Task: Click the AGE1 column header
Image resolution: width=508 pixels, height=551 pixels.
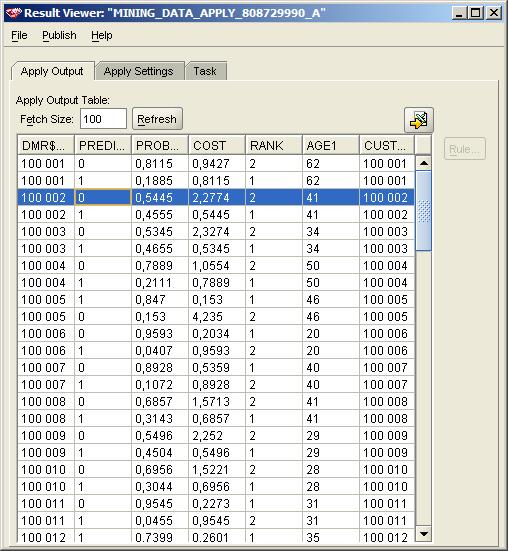Action: (x=331, y=145)
